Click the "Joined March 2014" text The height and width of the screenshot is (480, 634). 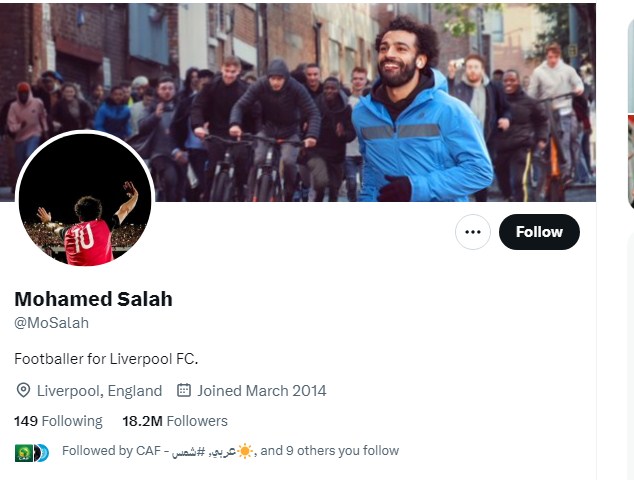point(261,391)
